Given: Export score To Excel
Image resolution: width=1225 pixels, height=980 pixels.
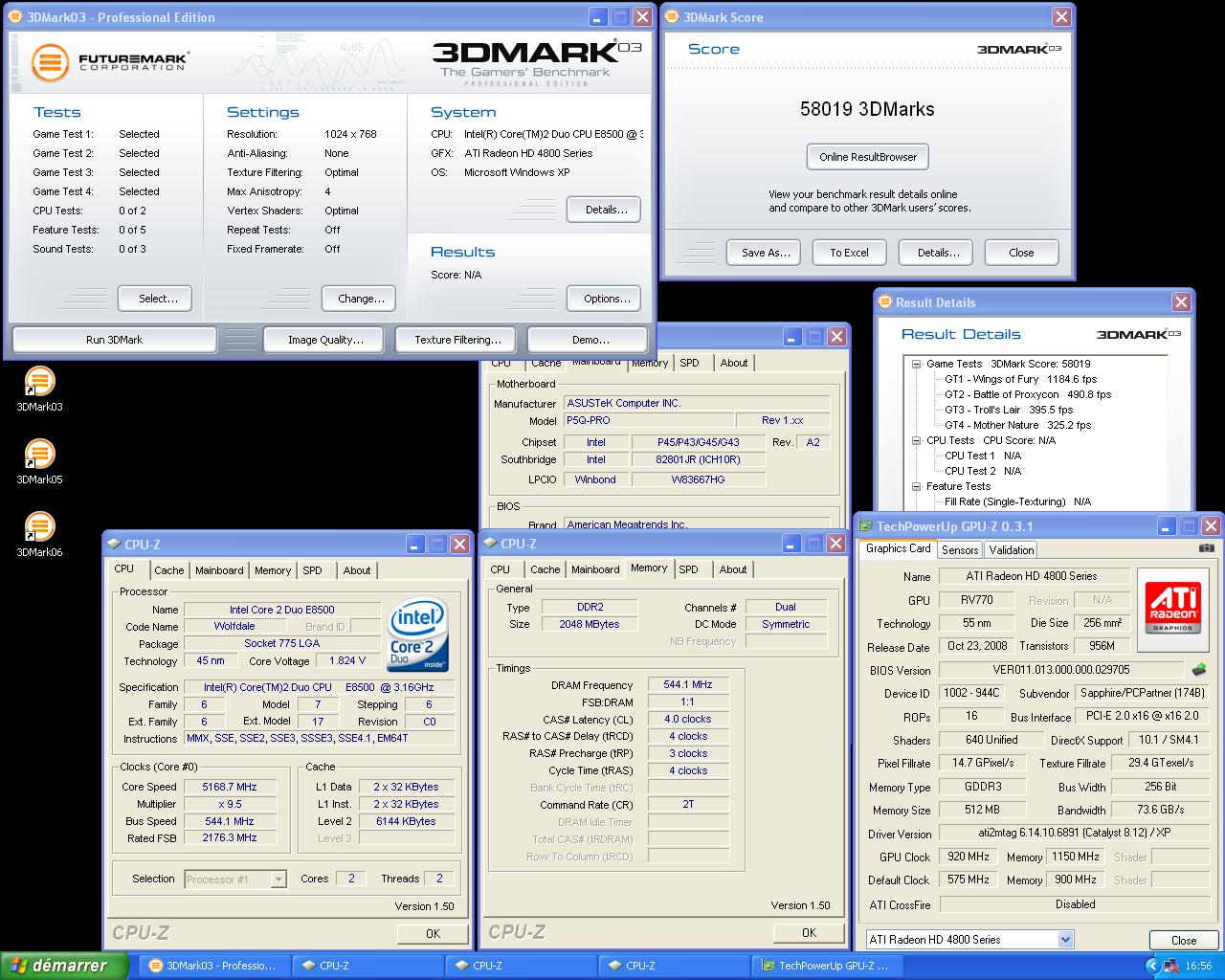Looking at the screenshot, I should click(850, 253).
